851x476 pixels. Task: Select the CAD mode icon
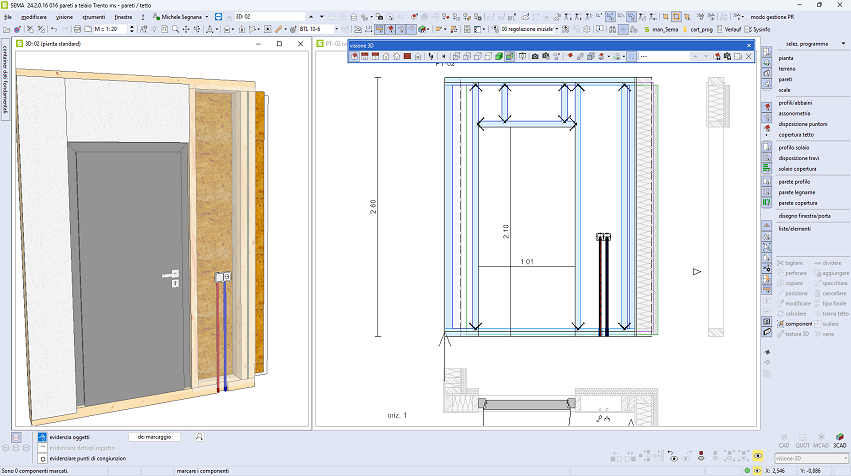coord(784,438)
